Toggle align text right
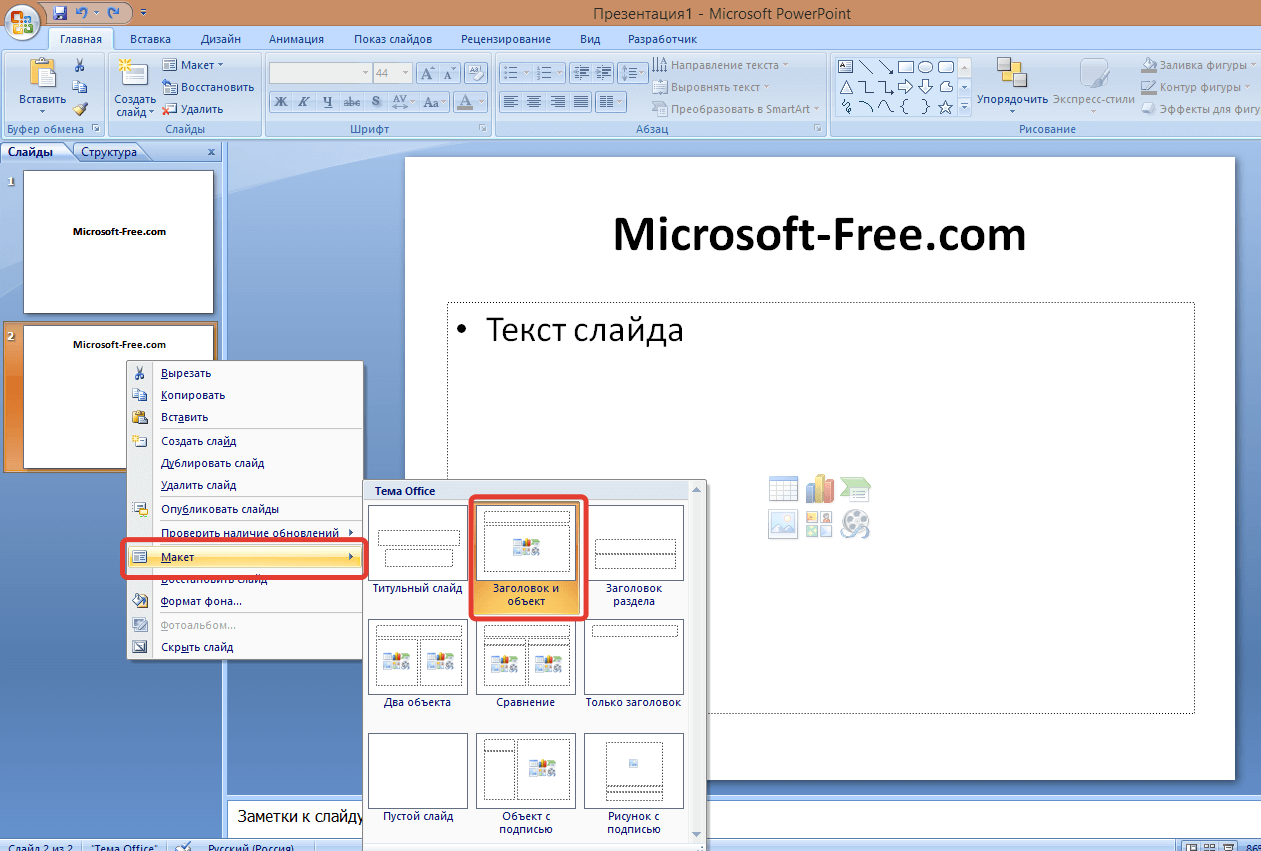Viewport: 1261px width, 851px height. [x=558, y=101]
